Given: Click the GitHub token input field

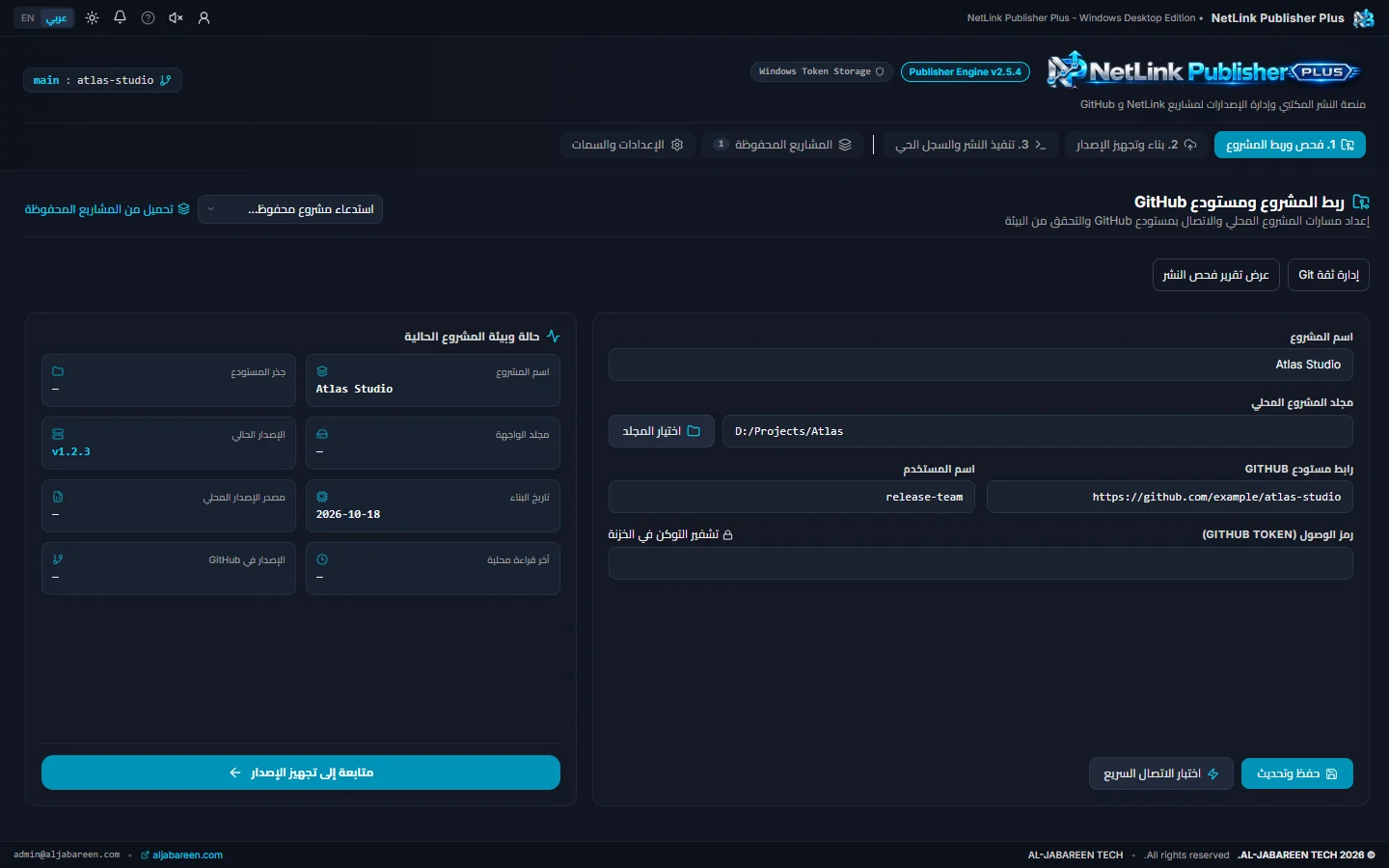Looking at the screenshot, I should point(981,563).
